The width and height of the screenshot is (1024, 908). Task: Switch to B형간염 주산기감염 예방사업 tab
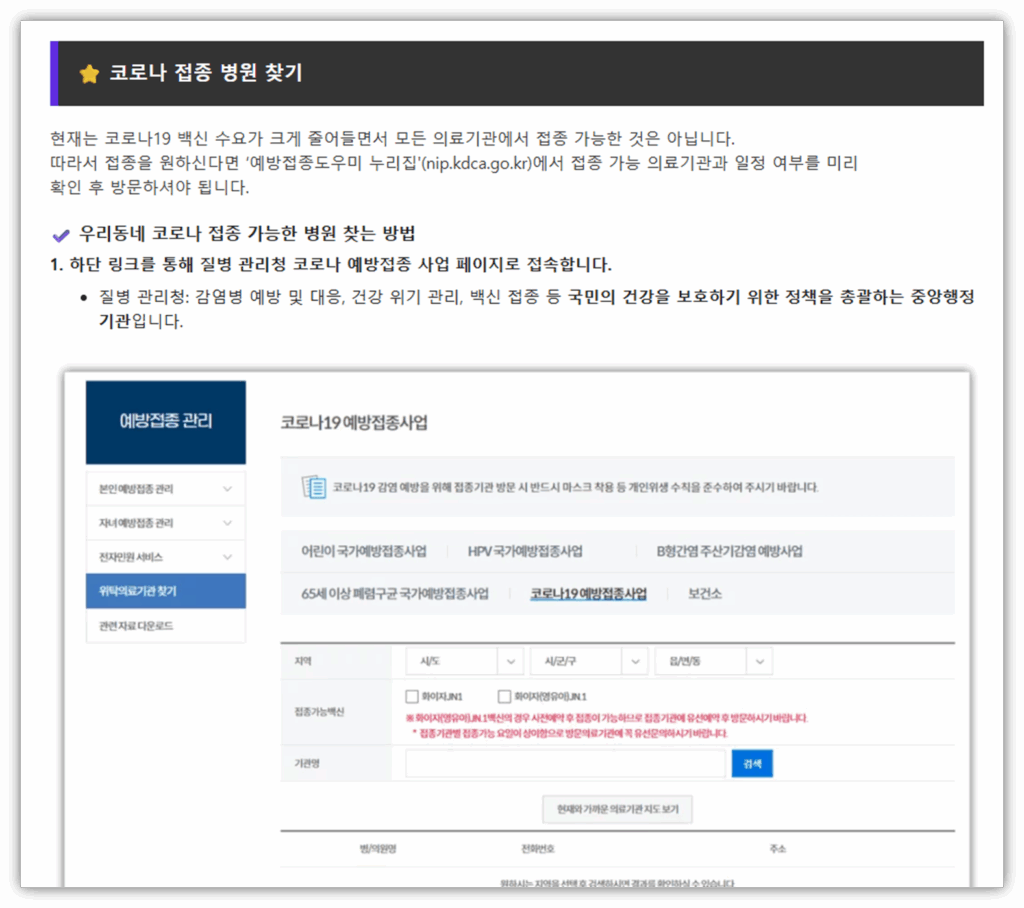[729, 551]
